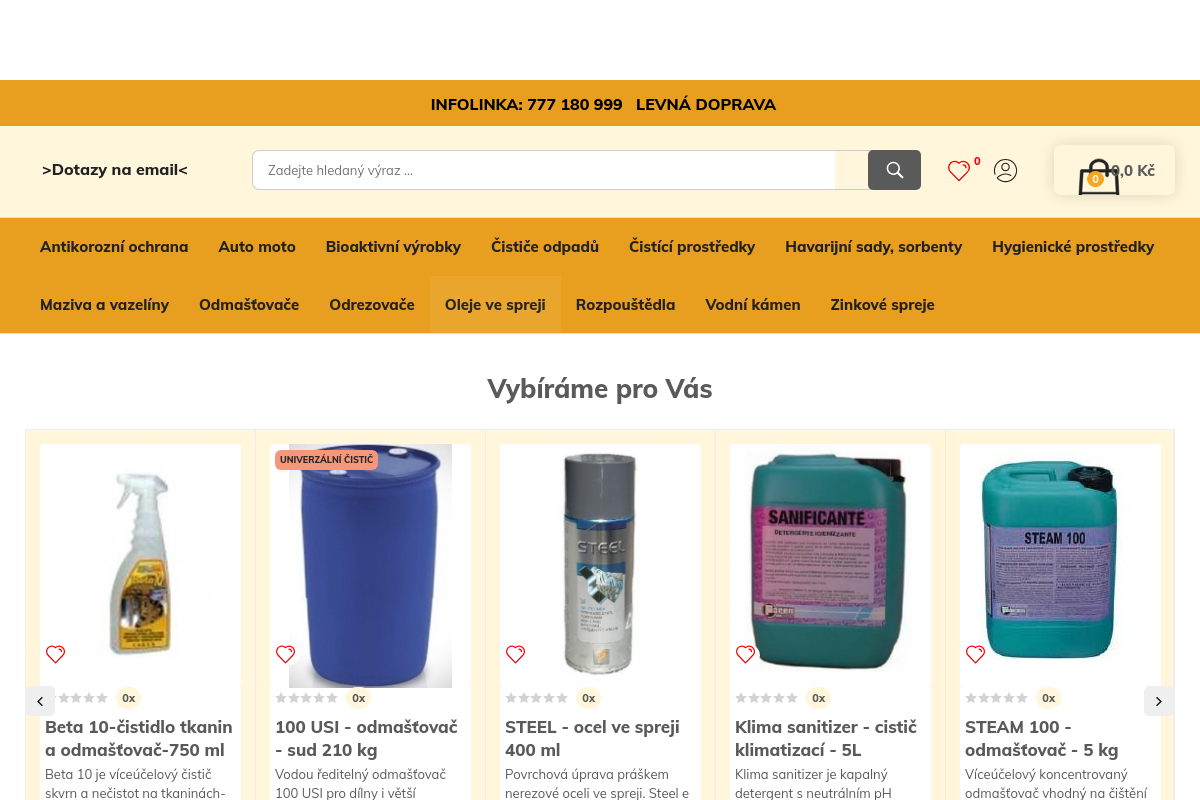Viewport: 1200px width, 800px height.
Task: Open the Oleje ve spreji category
Action: click(495, 304)
